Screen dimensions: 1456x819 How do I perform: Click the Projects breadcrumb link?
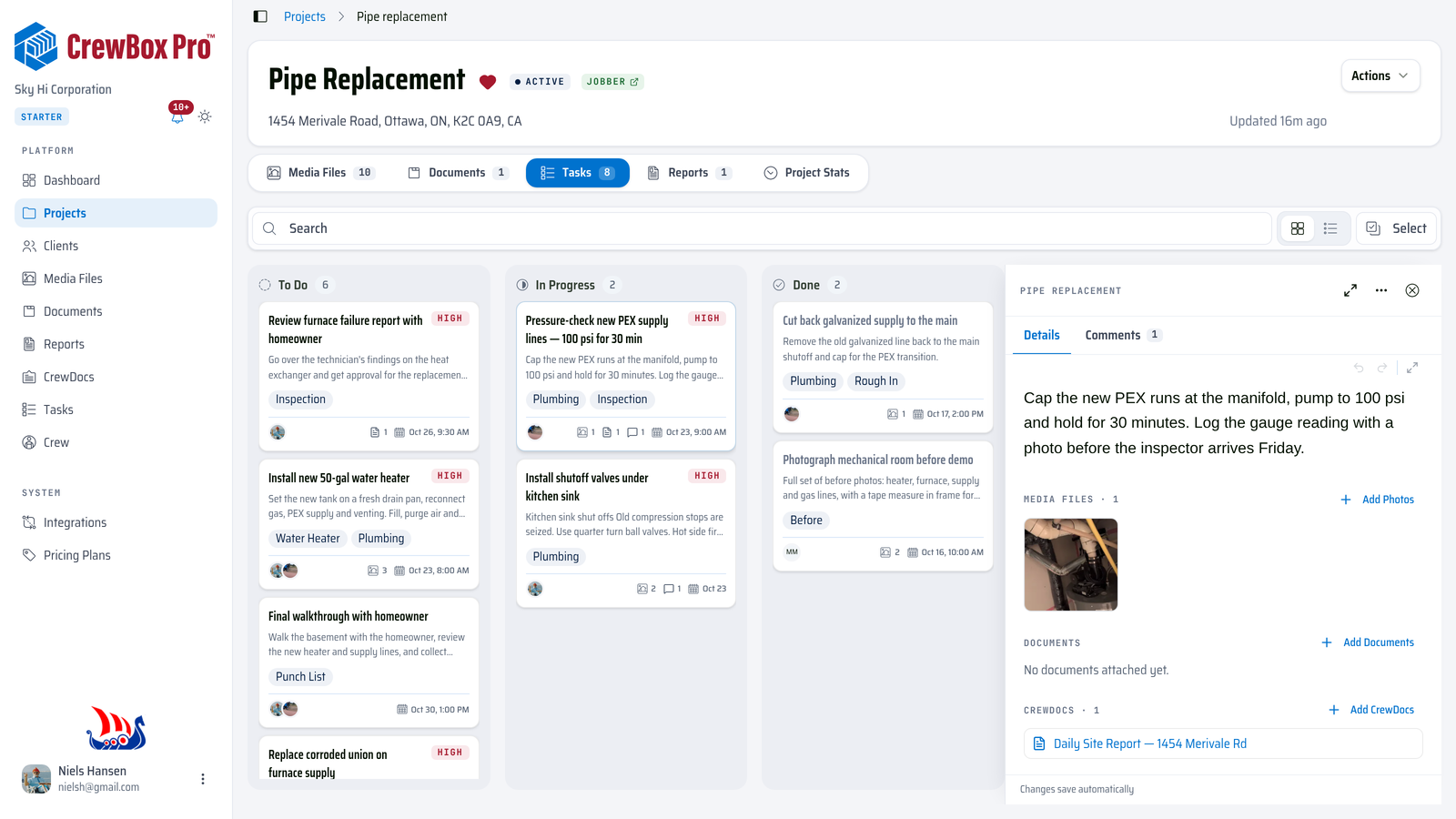[x=304, y=16]
